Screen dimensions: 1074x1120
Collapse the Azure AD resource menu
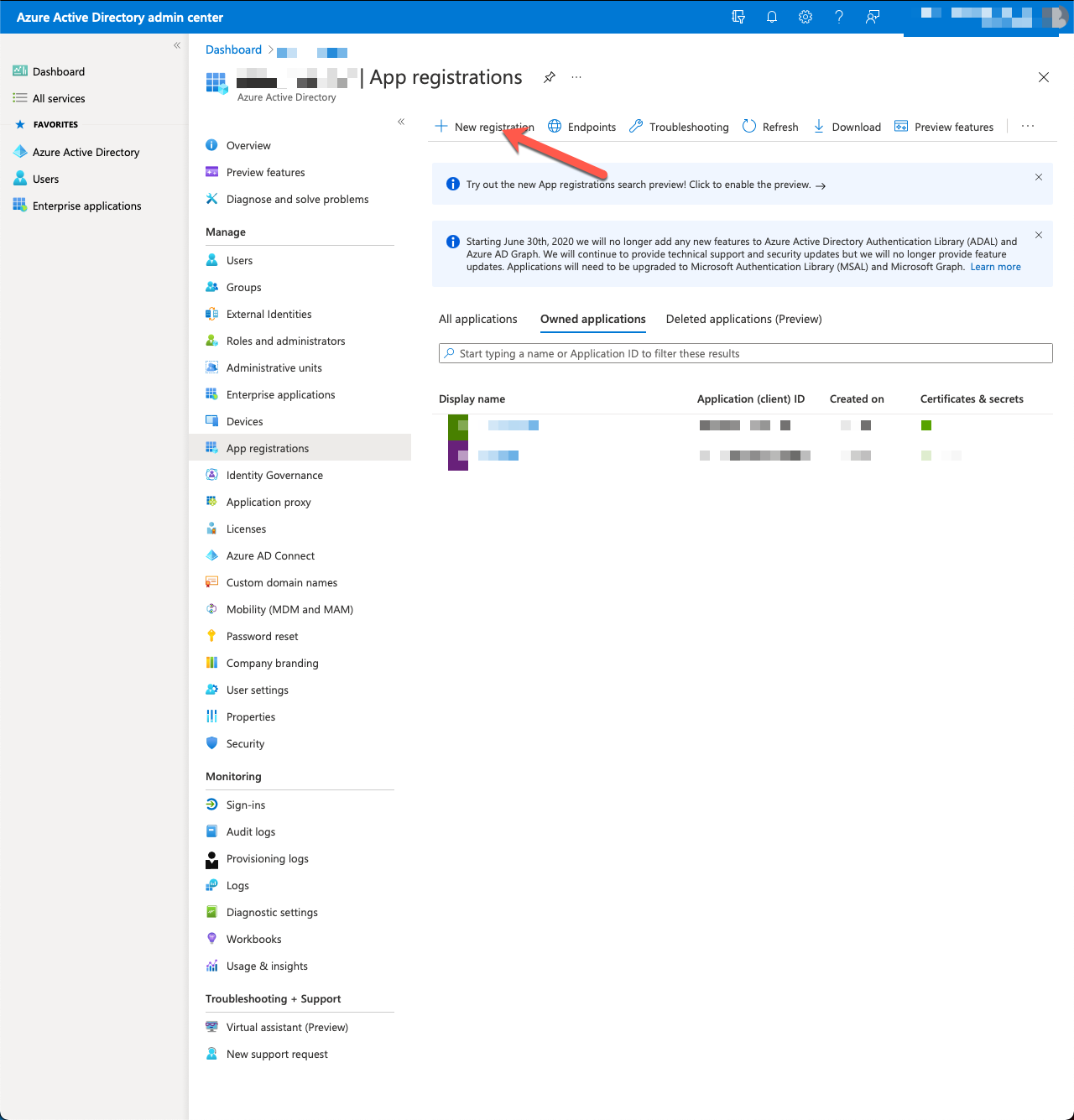click(401, 122)
